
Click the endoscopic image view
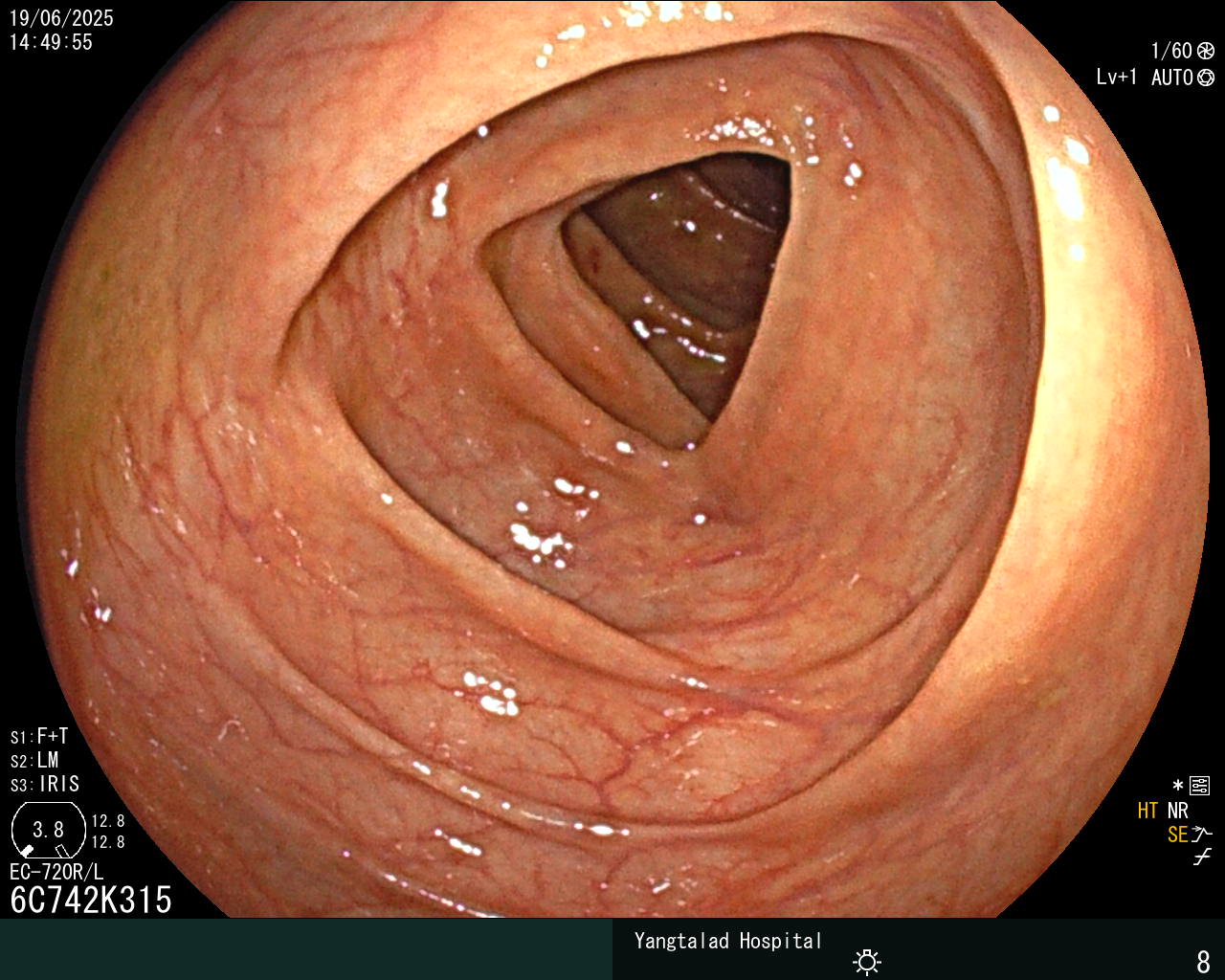coord(612,459)
